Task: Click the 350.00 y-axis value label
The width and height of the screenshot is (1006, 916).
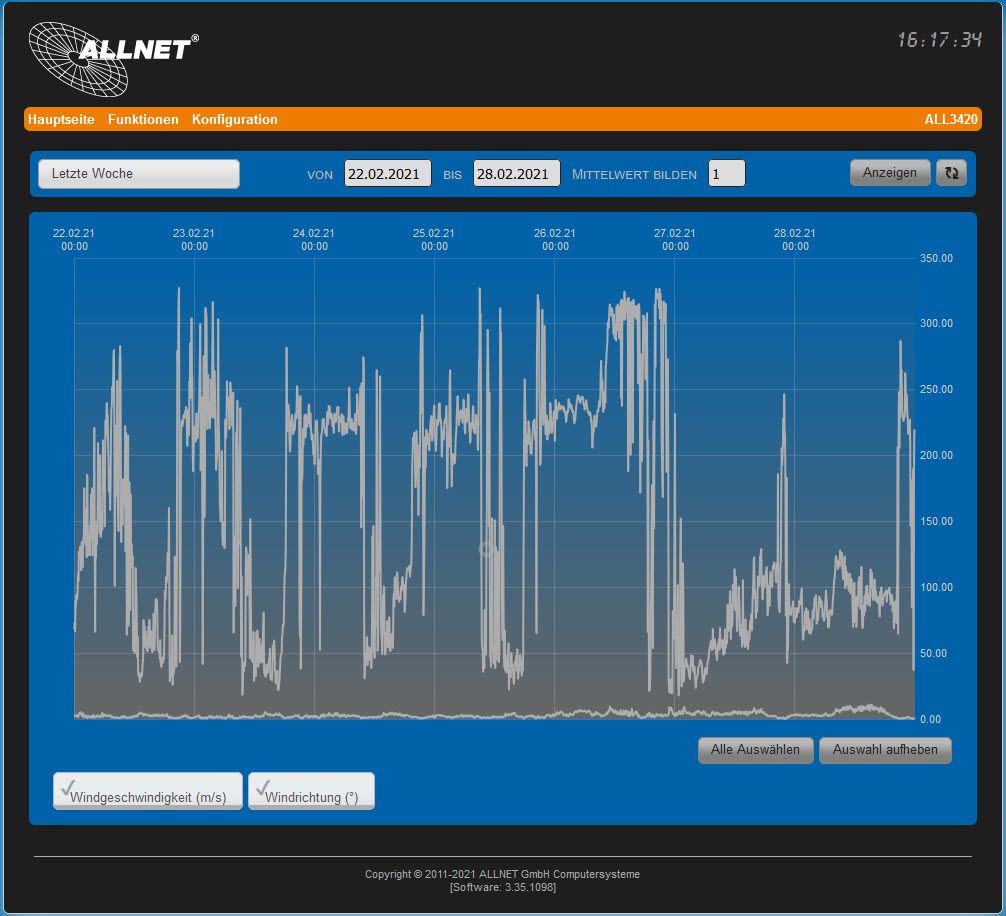Action: click(x=936, y=258)
